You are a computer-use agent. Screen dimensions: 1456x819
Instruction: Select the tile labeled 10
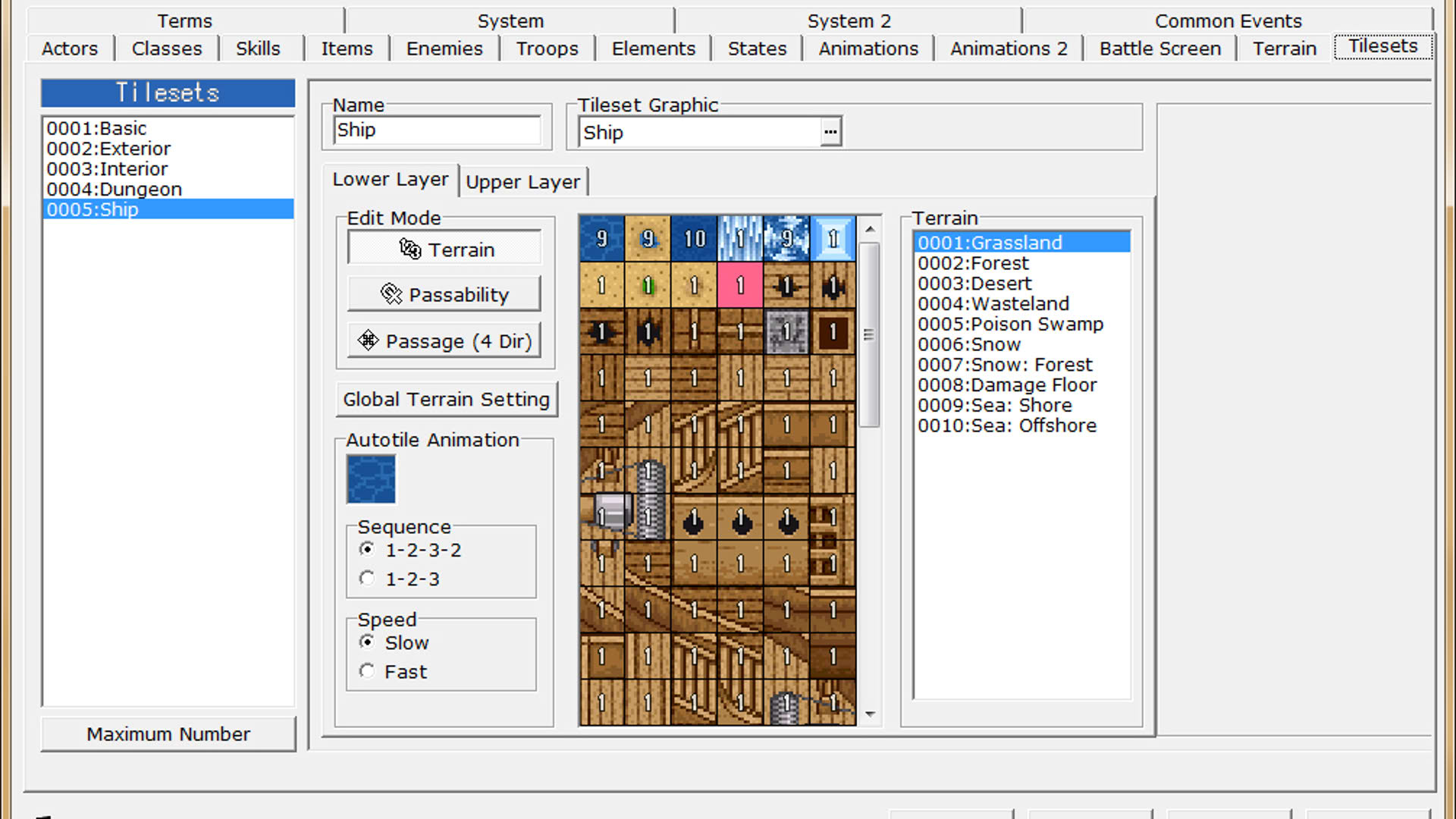[695, 239]
